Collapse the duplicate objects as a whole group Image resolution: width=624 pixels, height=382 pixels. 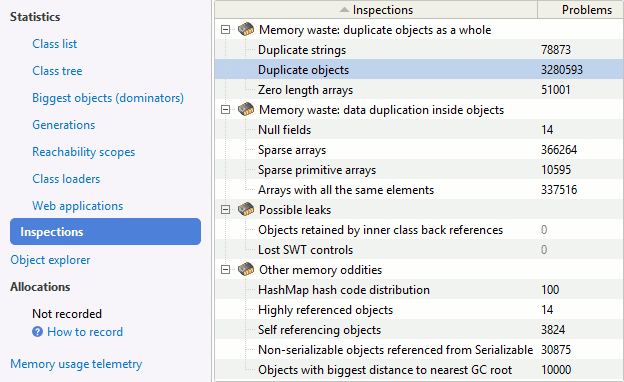click(226, 29)
